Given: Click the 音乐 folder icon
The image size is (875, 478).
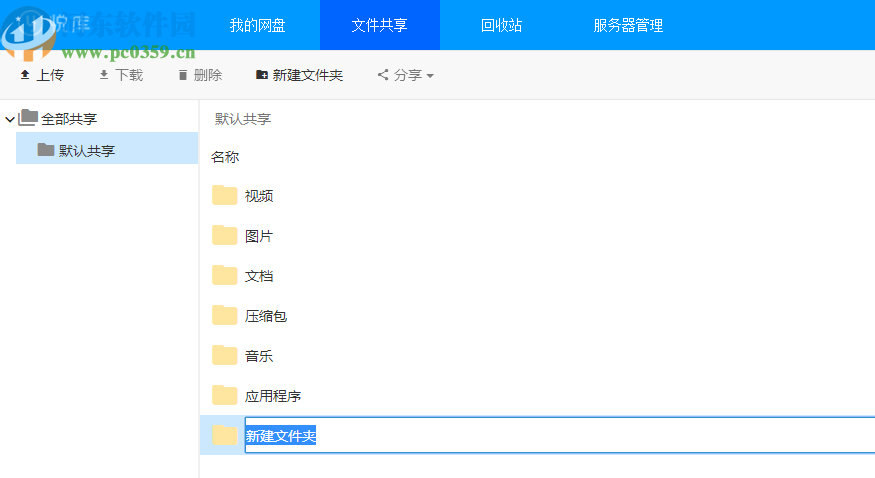Looking at the screenshot, I should click(x=225, y=355).
